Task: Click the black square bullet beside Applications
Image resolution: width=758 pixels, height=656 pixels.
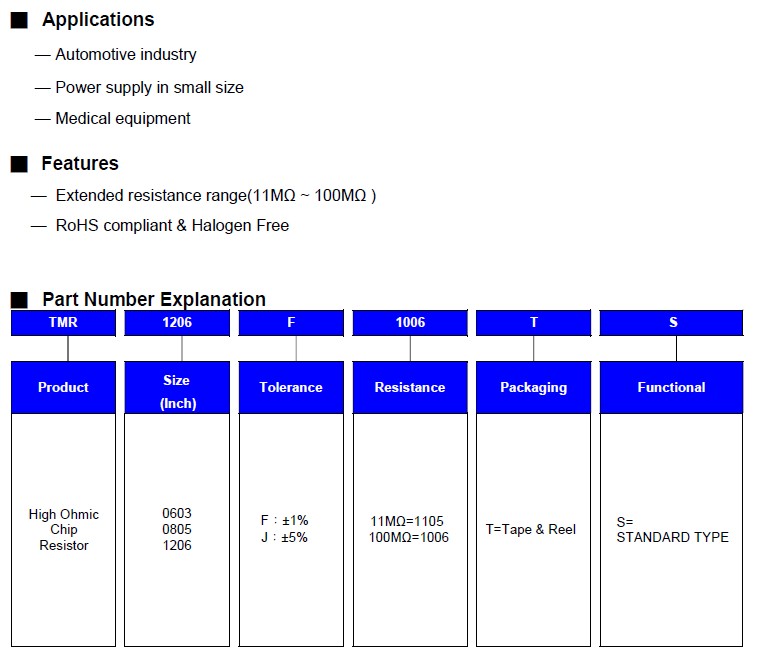Action: click(x=19, y=20)
